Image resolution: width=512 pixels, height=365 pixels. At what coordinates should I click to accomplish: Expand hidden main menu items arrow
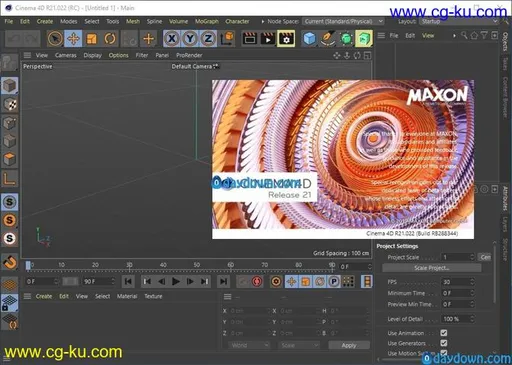(263, 21)
